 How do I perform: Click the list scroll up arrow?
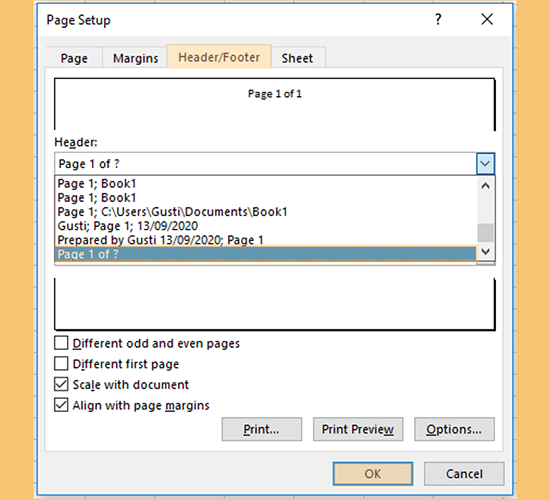[x=486, y=186]
